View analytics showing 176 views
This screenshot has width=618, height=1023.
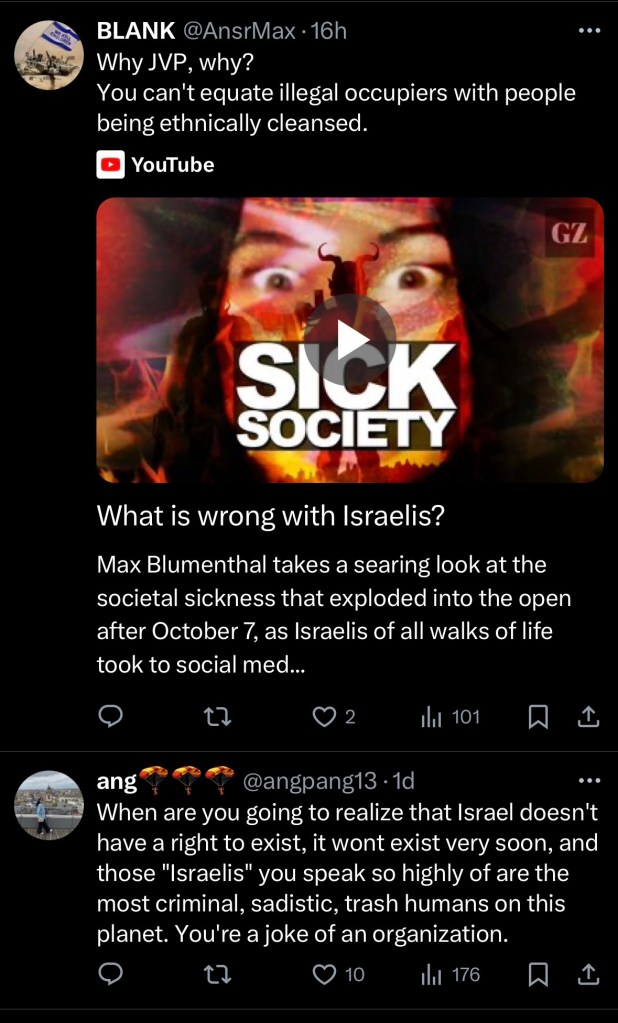point(450,975)
